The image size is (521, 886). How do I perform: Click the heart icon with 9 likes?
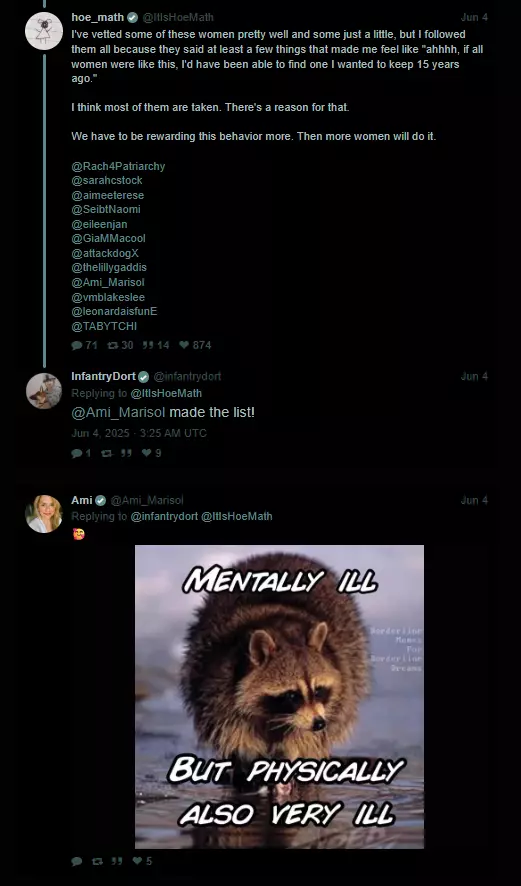click(147, 453)
